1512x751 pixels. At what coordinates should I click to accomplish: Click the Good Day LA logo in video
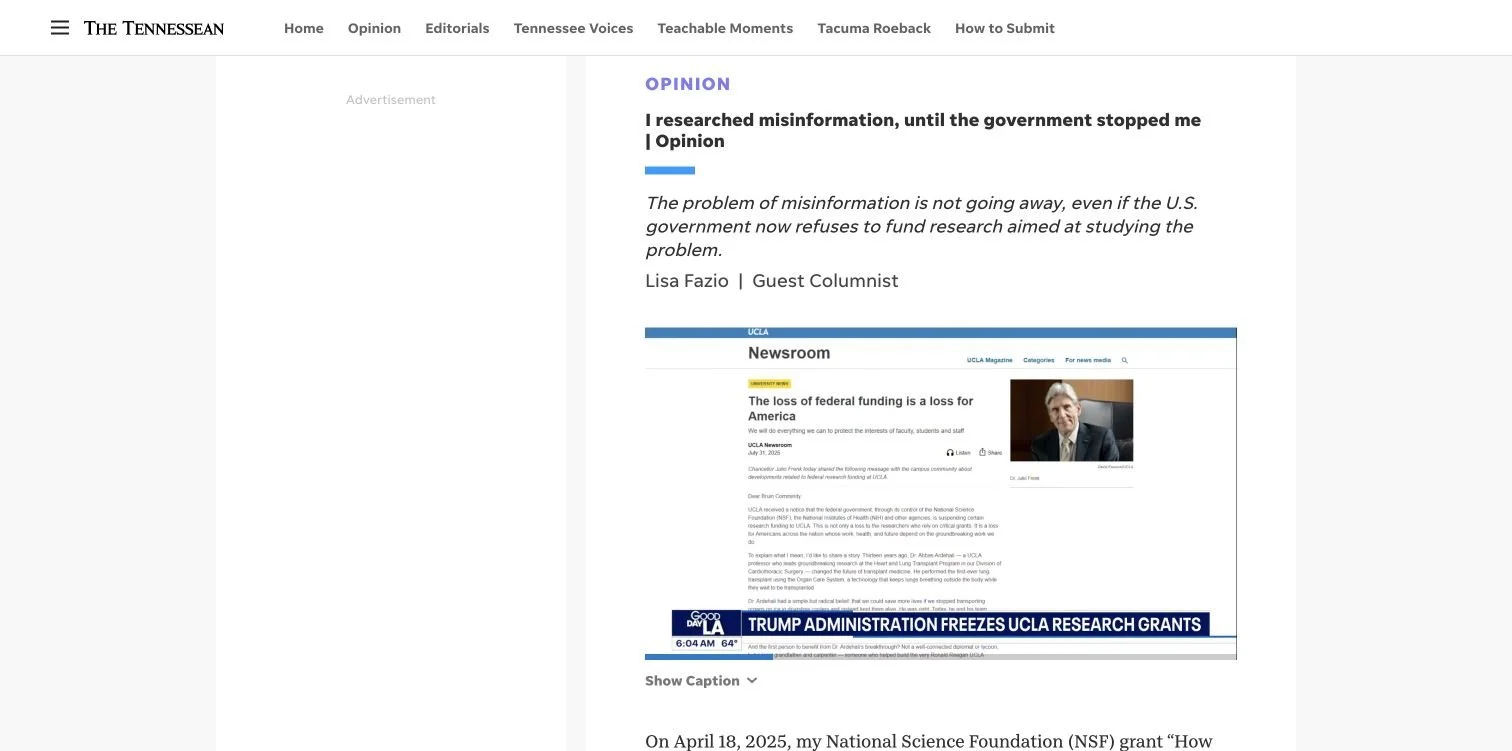tap(707, 623)
